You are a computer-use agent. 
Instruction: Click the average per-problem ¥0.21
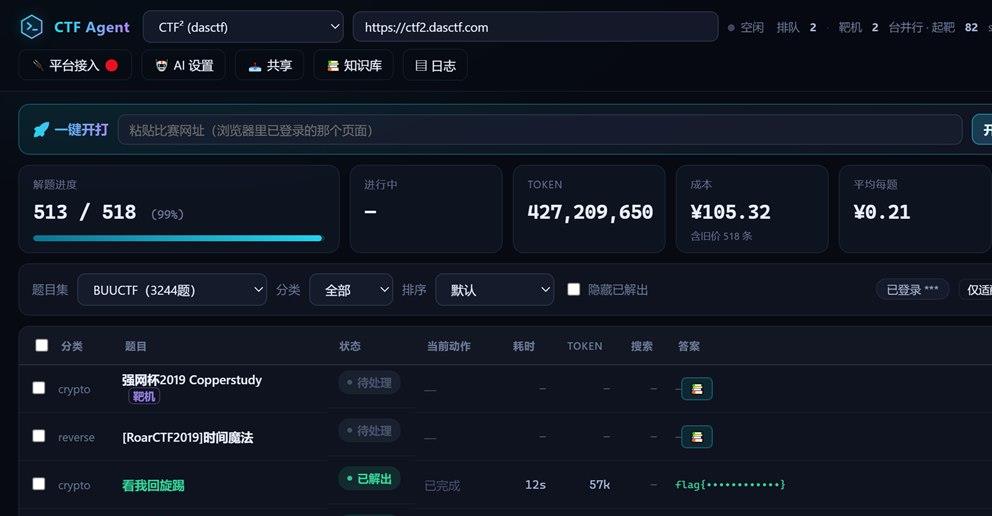(x=882, y=212)
